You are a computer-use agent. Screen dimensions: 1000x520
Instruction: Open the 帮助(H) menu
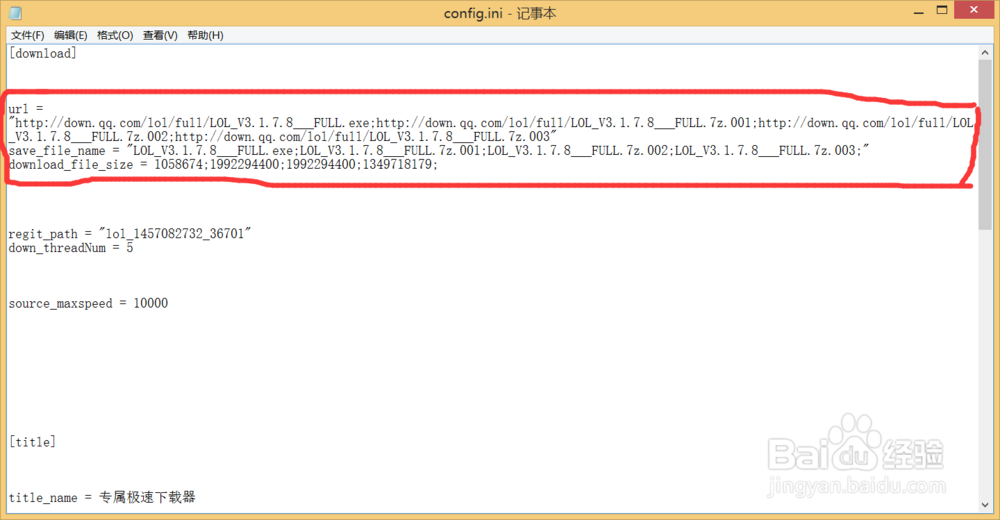205,35
